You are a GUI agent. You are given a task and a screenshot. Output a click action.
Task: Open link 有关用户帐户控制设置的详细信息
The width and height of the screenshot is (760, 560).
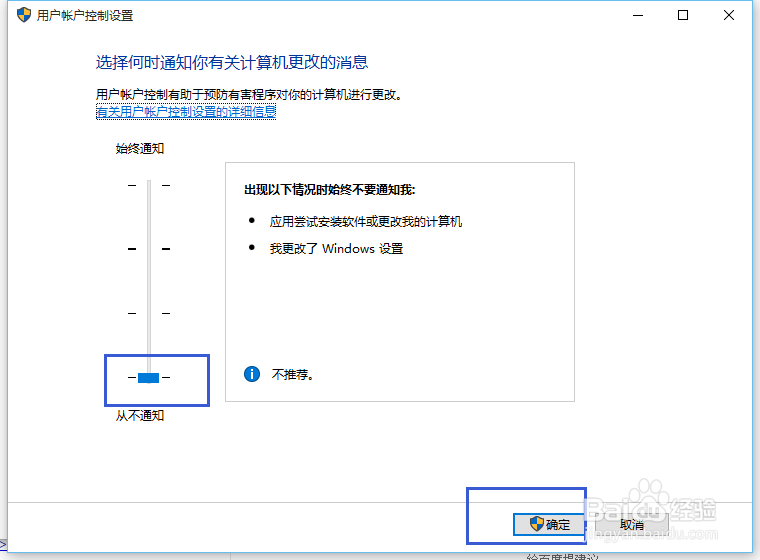186,112
